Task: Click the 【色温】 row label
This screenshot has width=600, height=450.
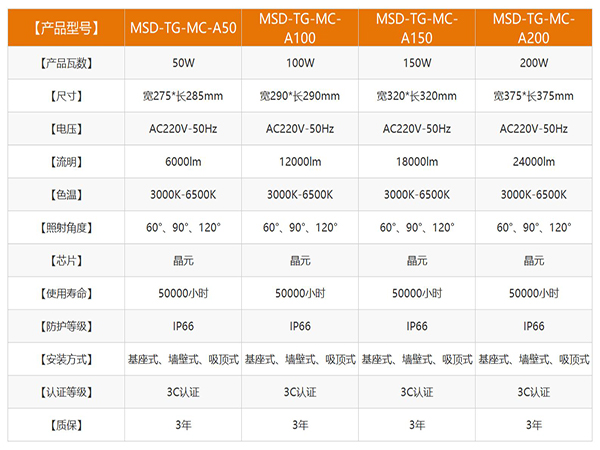Action: (66, 195)
